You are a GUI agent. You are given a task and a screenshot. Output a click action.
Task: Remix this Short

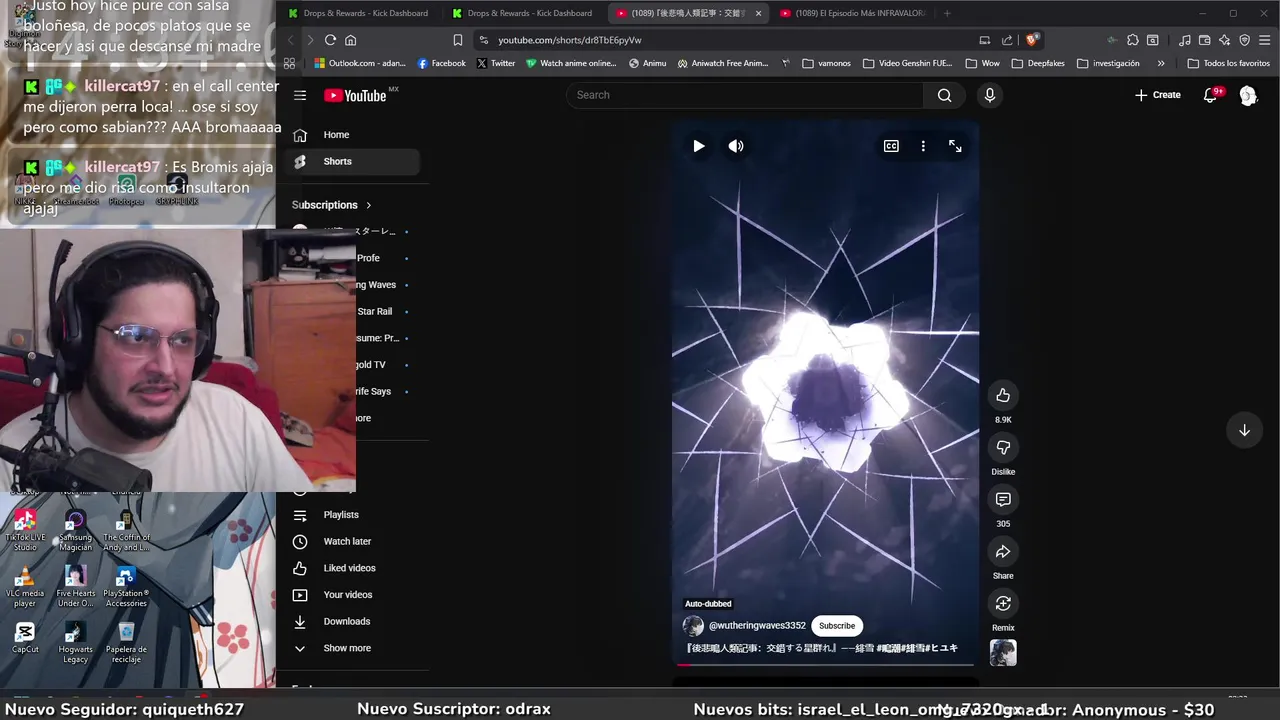[1003, 603]
